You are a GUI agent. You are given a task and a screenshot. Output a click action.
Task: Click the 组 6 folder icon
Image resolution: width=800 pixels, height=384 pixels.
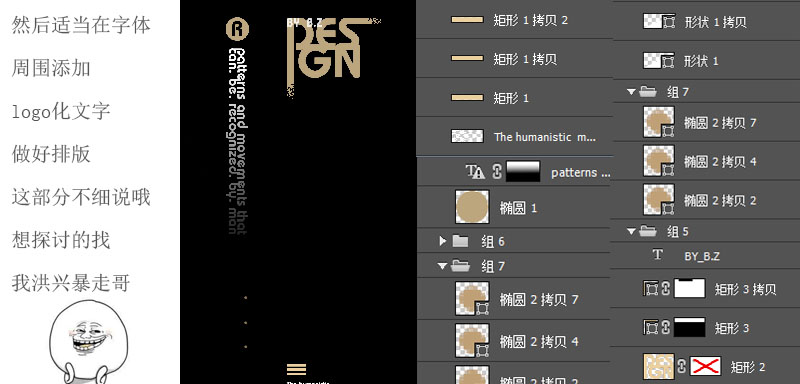[461, 241]
